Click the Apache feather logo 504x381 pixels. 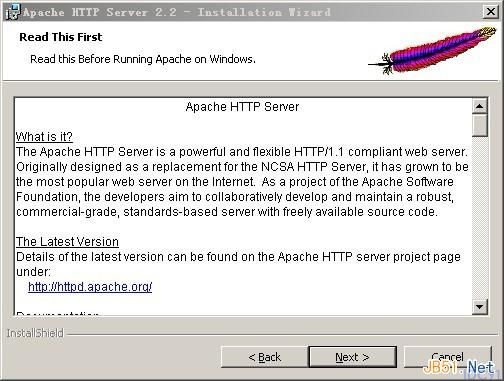pos(433,51)
